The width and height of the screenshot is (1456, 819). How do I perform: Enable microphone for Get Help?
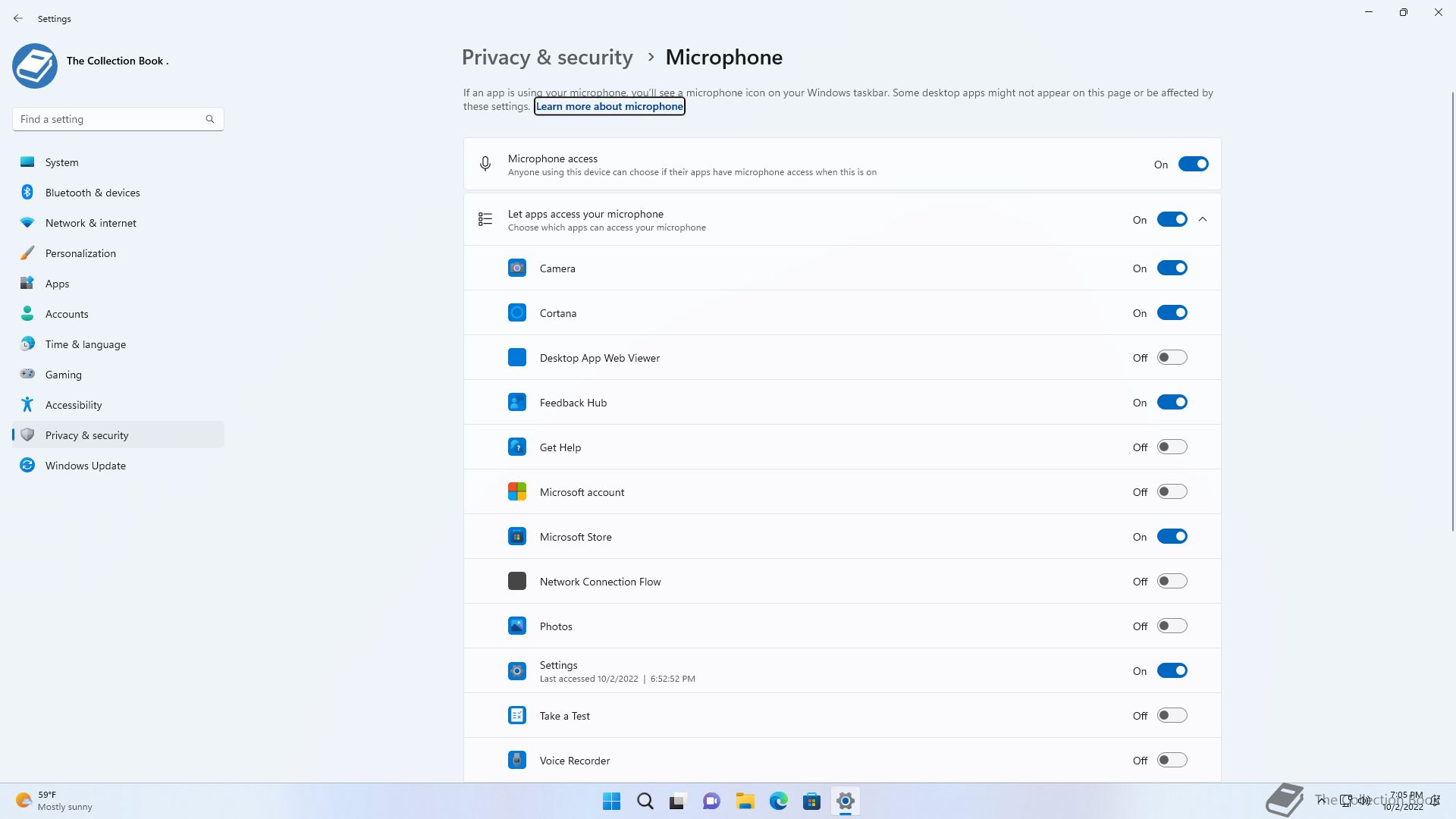click(1172, 447)
